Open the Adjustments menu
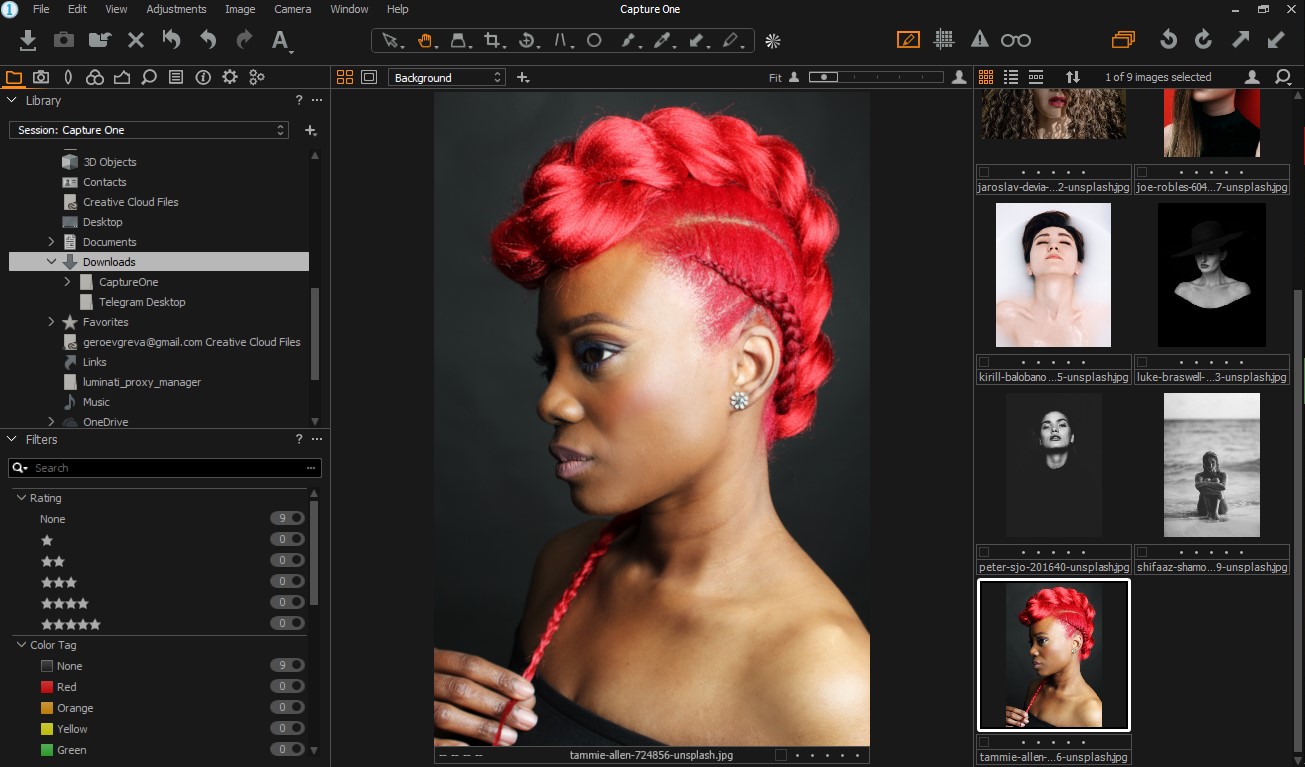Image resolution: width=1305 pixels, height=767 pixels. (x=176, y=9)
